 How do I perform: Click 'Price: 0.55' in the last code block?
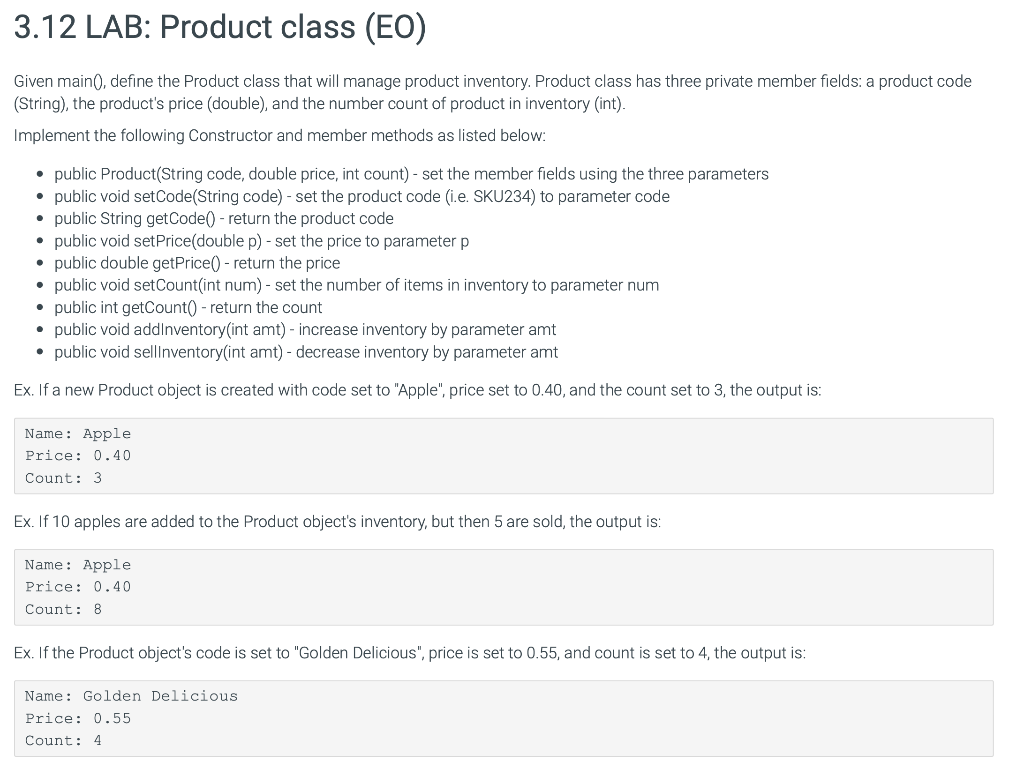pyautogui.click(x=78, y=718)
